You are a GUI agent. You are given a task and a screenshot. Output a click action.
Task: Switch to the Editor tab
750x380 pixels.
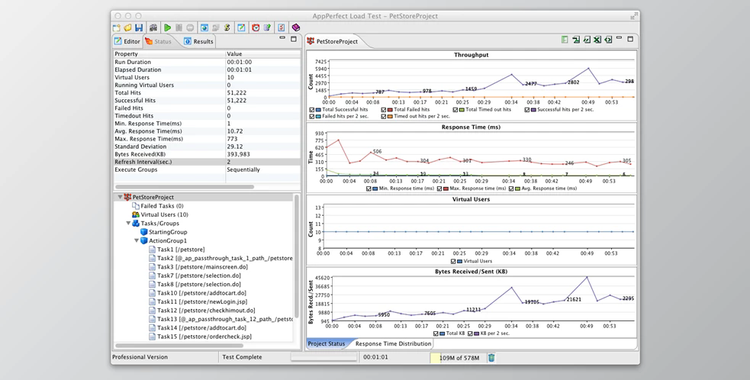[127, 41]
